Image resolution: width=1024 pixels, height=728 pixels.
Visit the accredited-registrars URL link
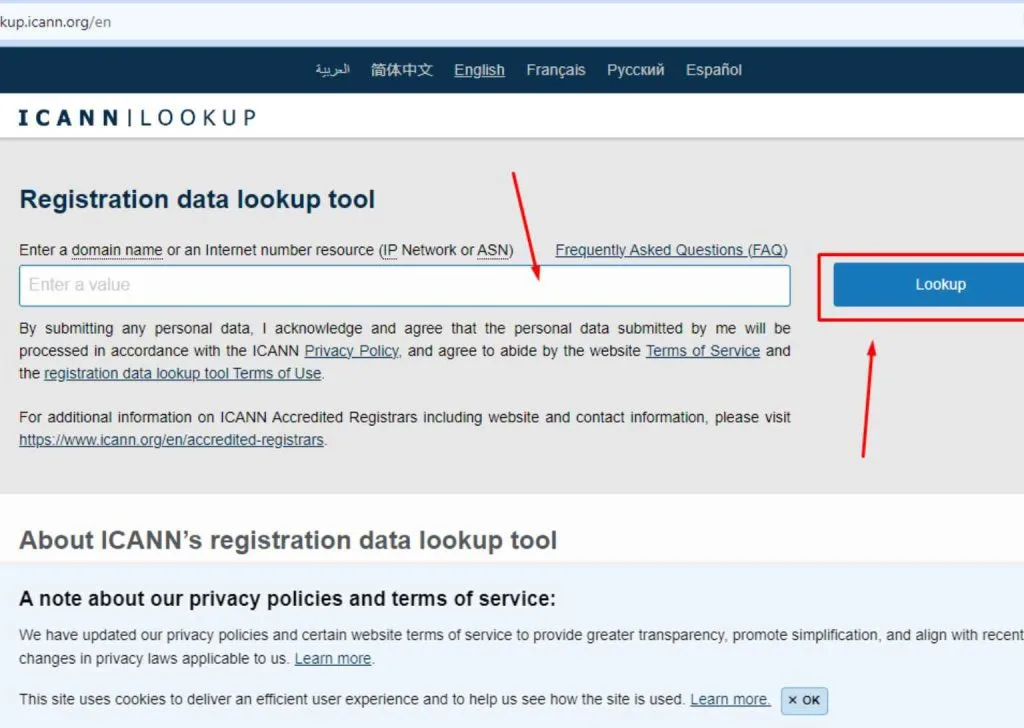click(x=171, y=440)
